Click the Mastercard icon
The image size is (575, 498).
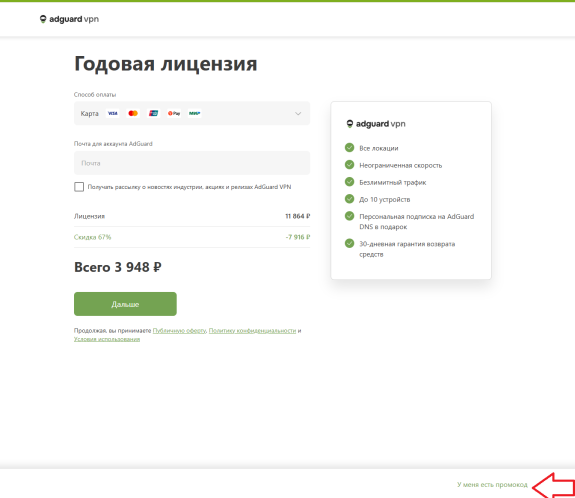[x=133, y=113]
